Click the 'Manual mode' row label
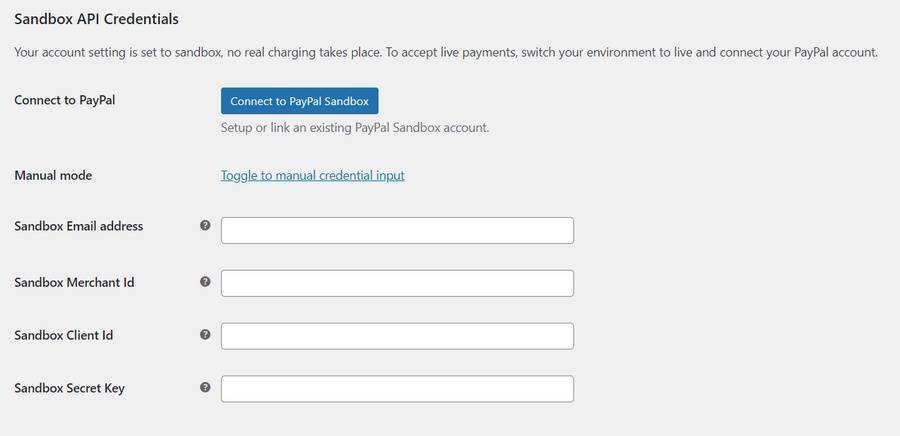Viewport: 900px width, 436px height. [53, 175]
